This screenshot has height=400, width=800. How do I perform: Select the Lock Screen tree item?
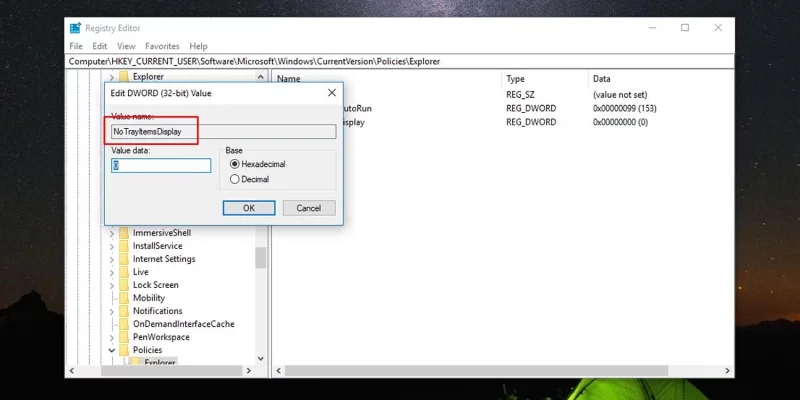coord(156,285)
